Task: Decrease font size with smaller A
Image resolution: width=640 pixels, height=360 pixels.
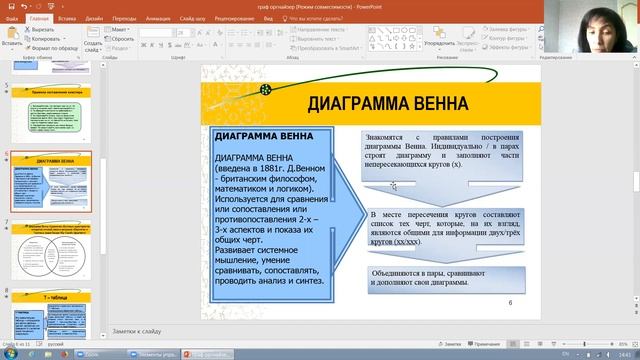Action: pyautogui.click(x=208, y=33)
